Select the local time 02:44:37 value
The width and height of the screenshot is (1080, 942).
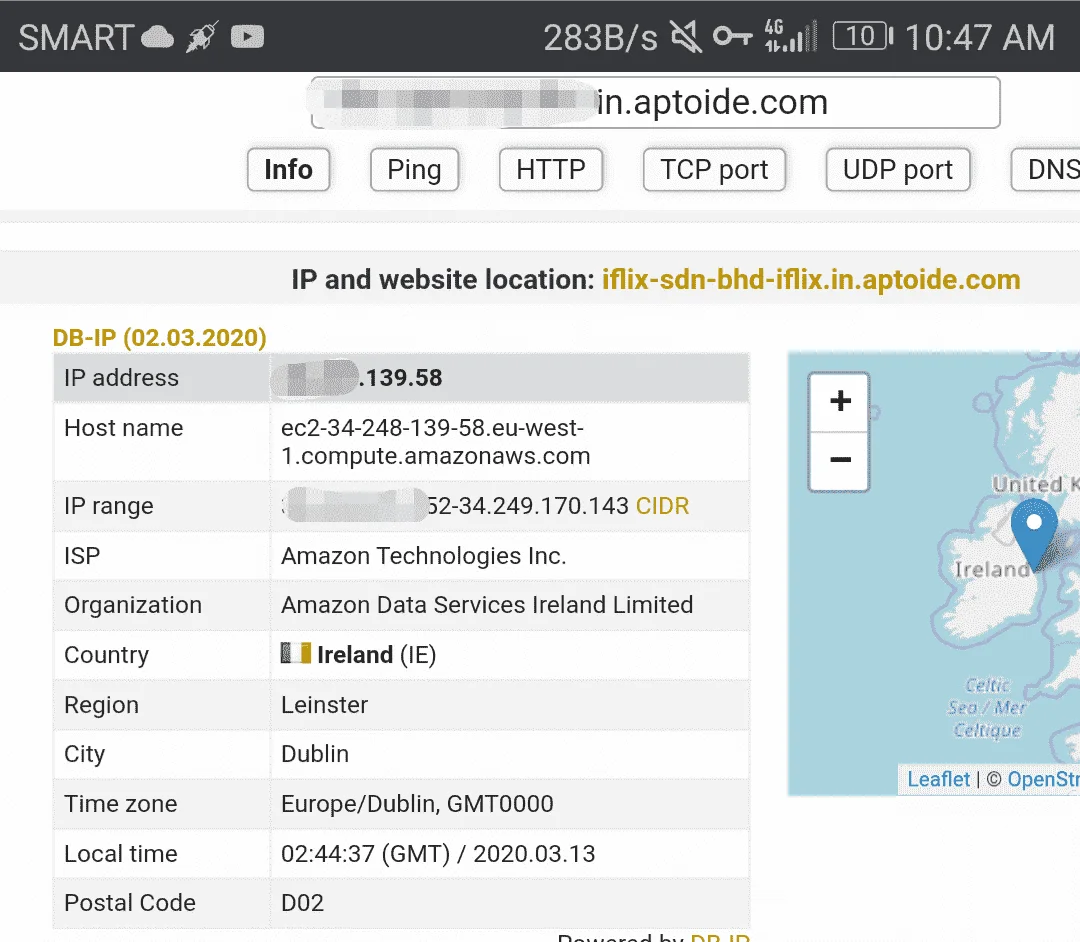tap(438, 854)
